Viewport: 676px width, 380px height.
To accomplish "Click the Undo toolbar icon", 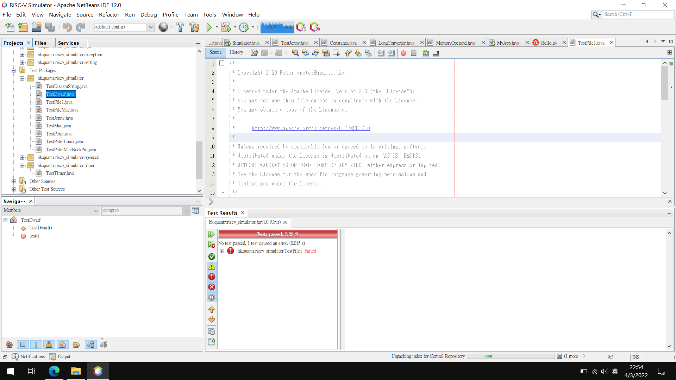I will [67, 27].
